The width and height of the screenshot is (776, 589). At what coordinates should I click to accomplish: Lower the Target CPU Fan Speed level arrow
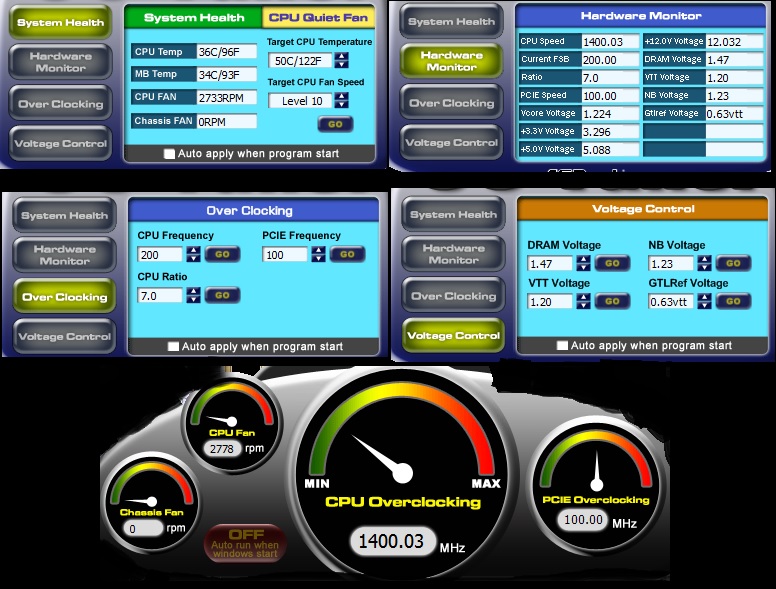pos(341,104)
